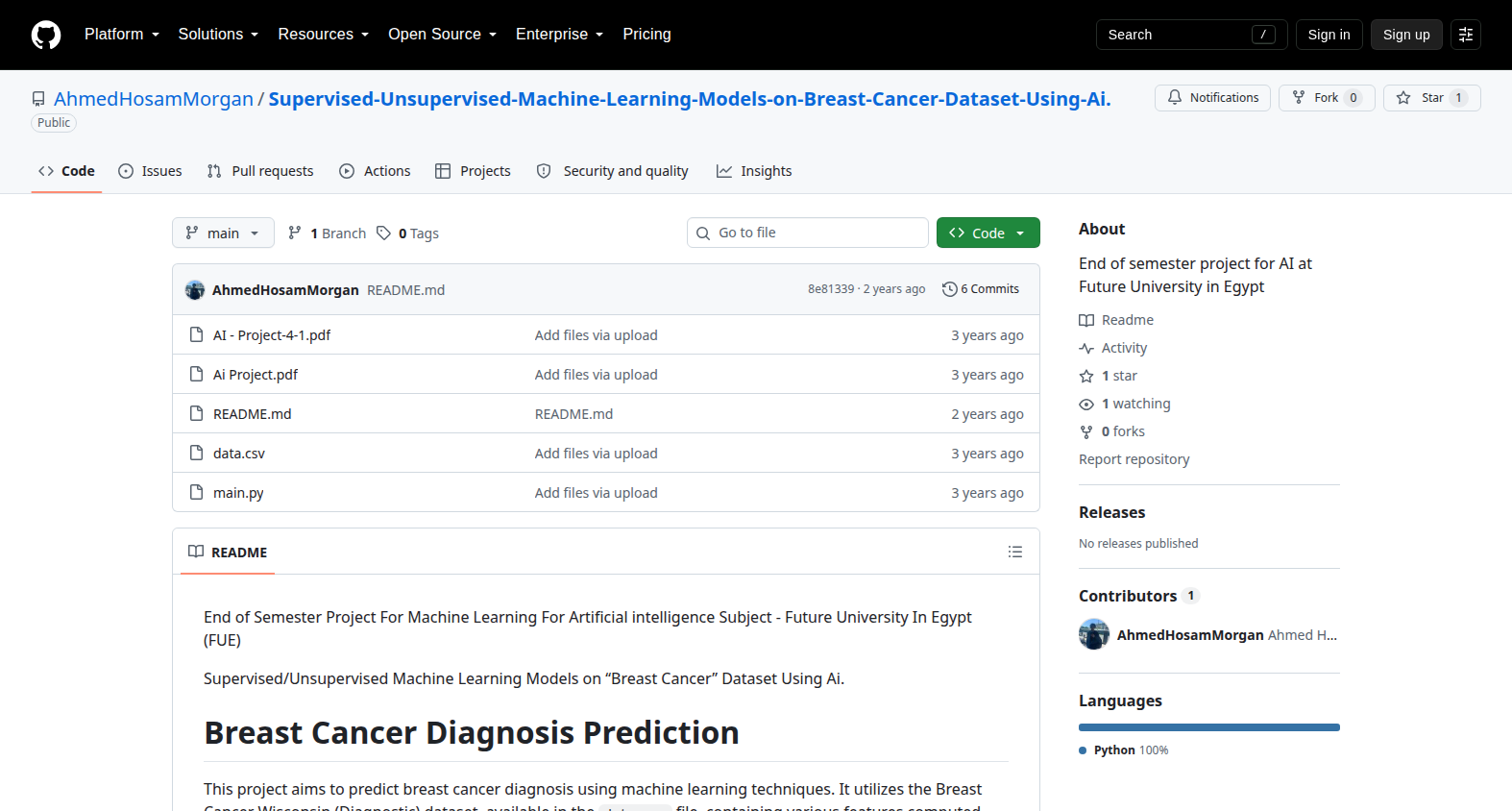Open the Projects tab
This screenshot has width=1512, height=811.
(473, 171)
